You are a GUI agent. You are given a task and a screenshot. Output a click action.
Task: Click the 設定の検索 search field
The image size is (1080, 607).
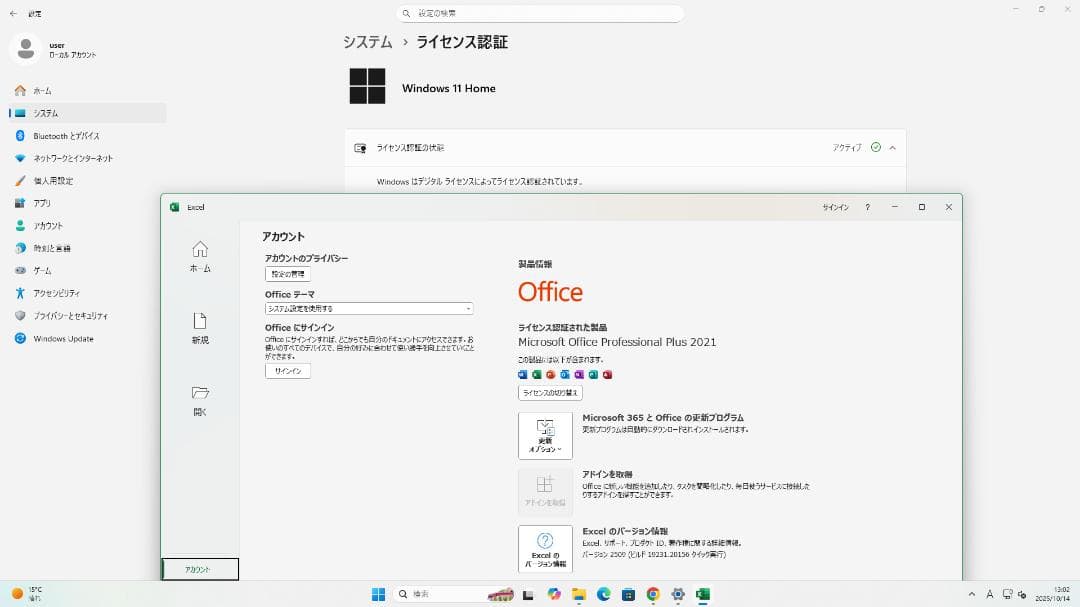(540, 13)
